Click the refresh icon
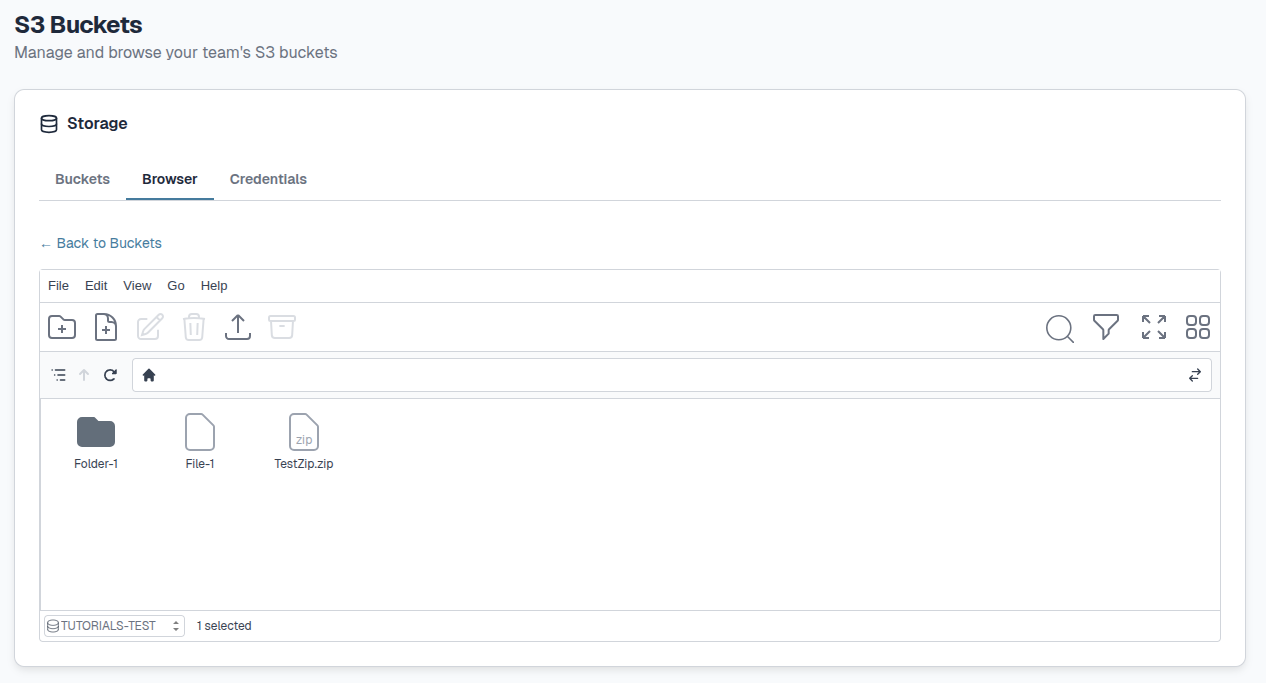Screen dimensions: 1266x683 pos(111,375)
